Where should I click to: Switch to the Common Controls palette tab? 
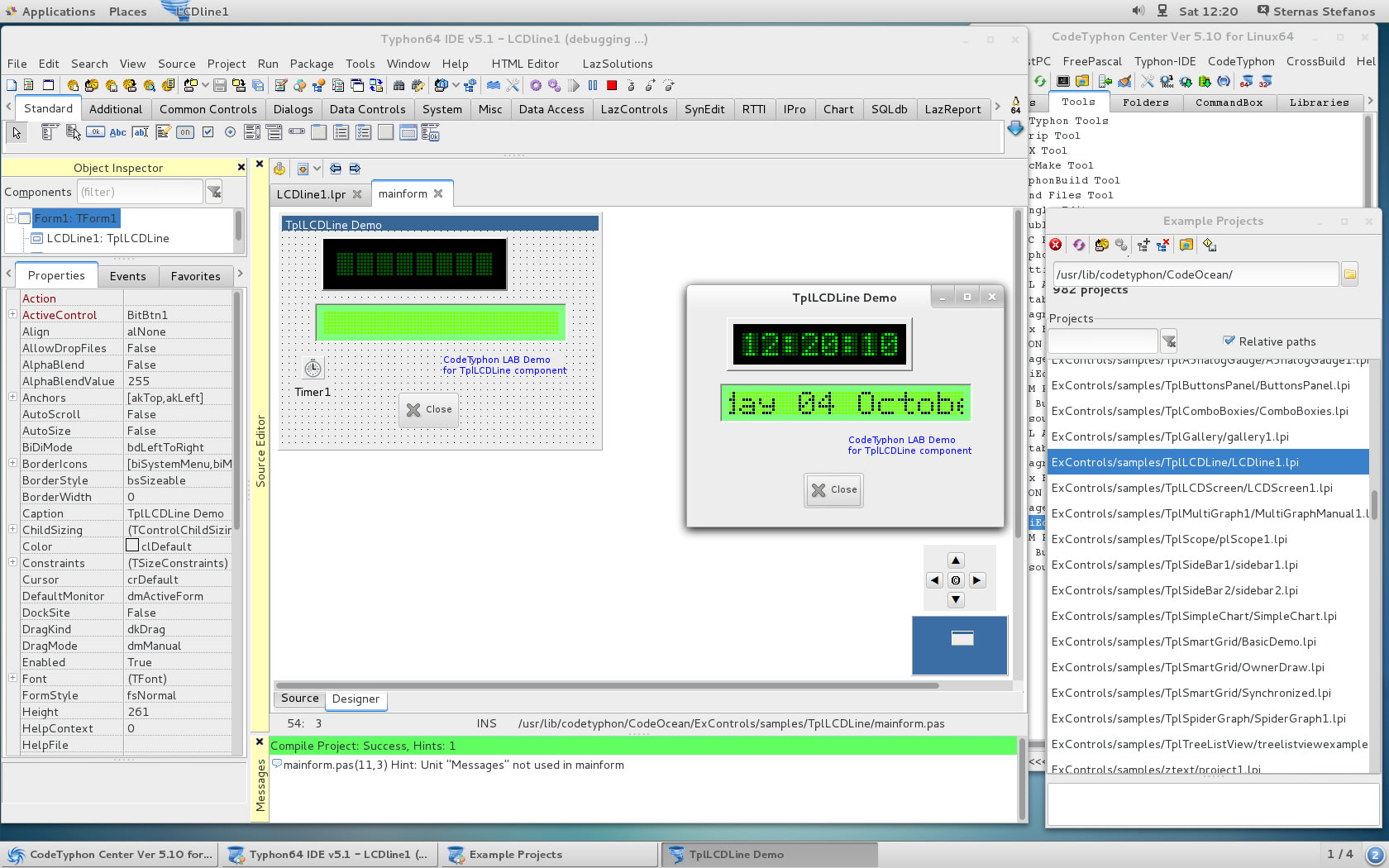[x=208, y=109]
